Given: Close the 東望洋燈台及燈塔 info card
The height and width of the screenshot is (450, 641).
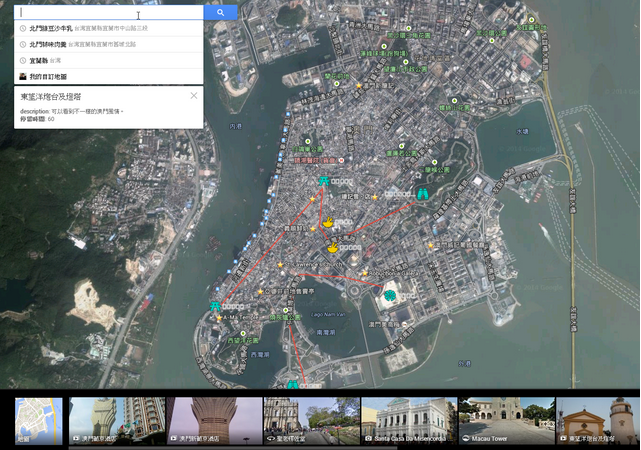Looking at the screenshot, I should tap(194, 96).
